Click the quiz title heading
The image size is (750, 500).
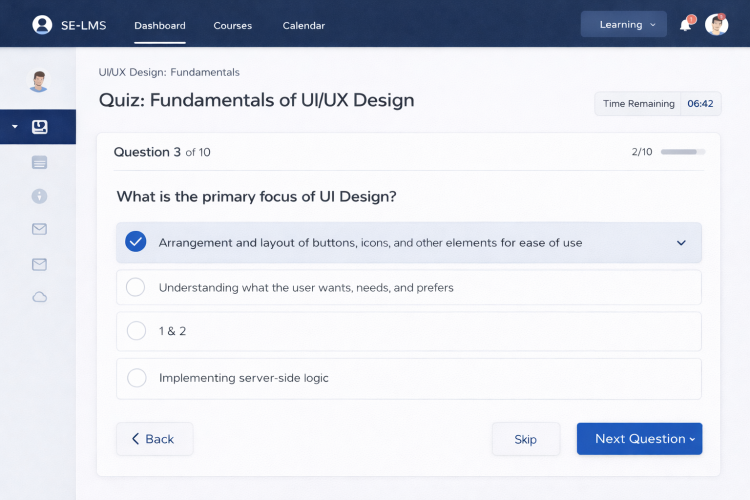(x=256, y=100)
